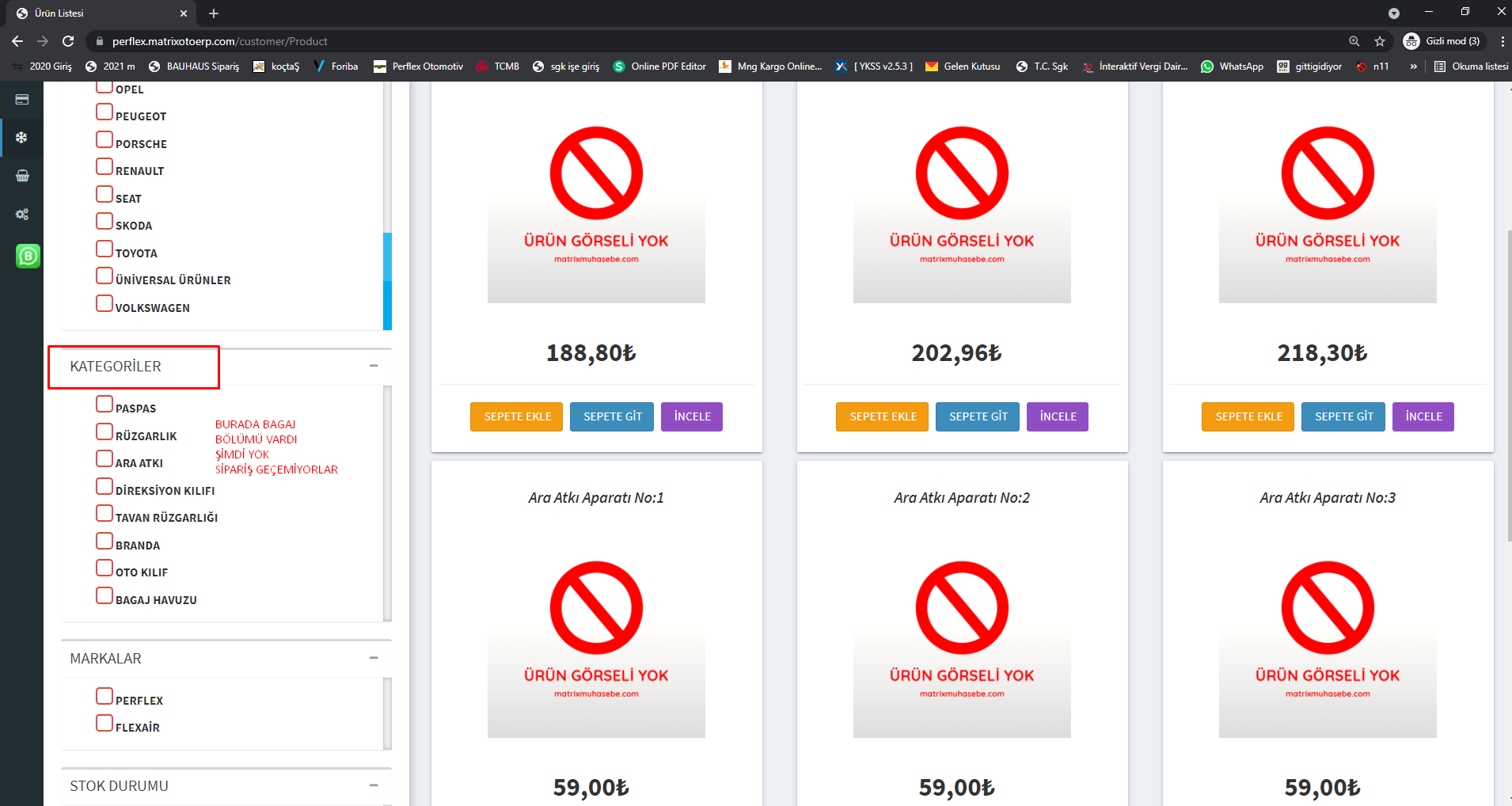Click İNCELE for the 218,30₺ product
This screenshot has height=806, width=1512.
coord(1423,416)
